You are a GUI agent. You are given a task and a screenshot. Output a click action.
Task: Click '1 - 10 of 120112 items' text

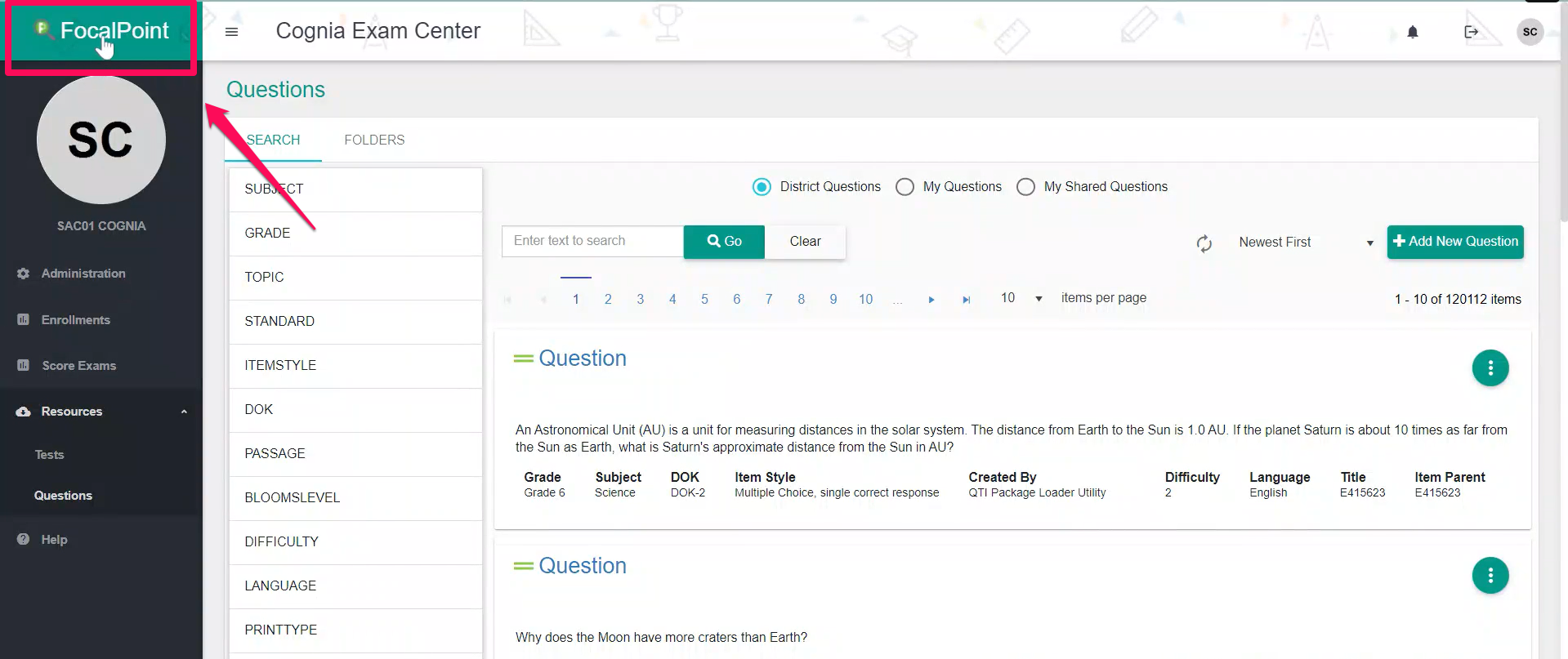click(1458, 300)
